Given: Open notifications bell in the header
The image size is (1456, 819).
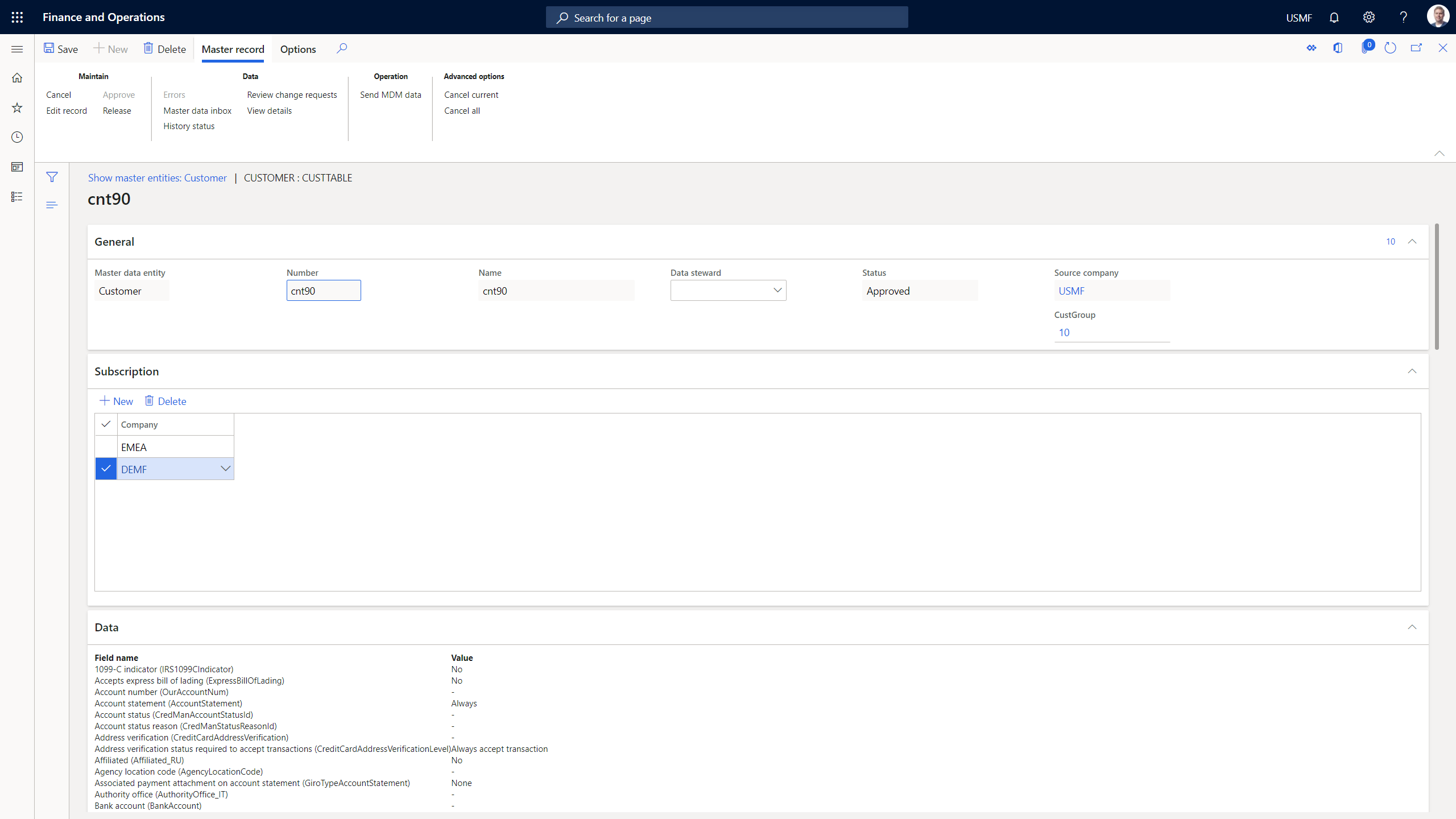Looking at the screenshot, I should (x=1334, y=17).
